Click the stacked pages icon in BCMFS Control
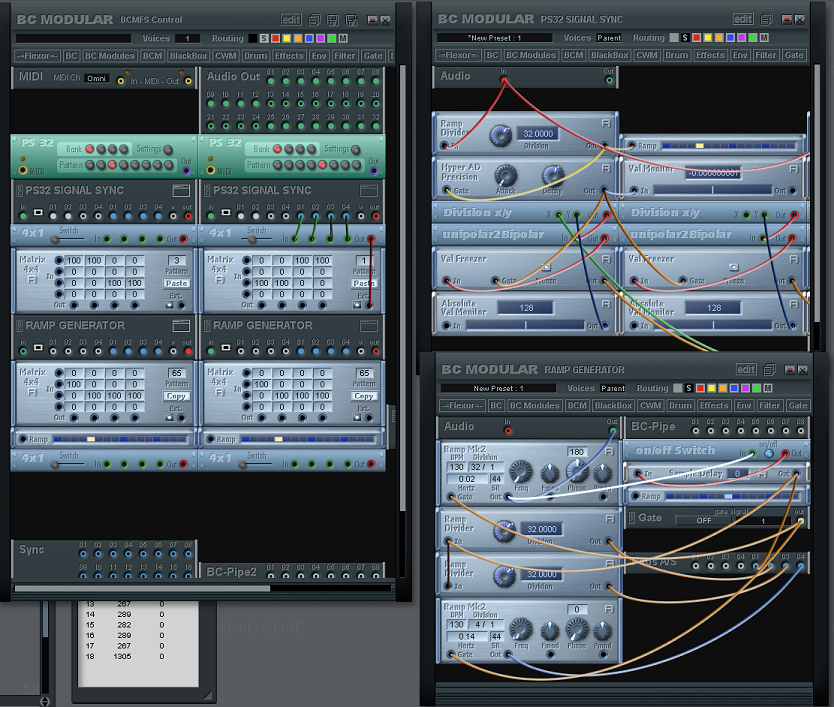 (315, 19)
